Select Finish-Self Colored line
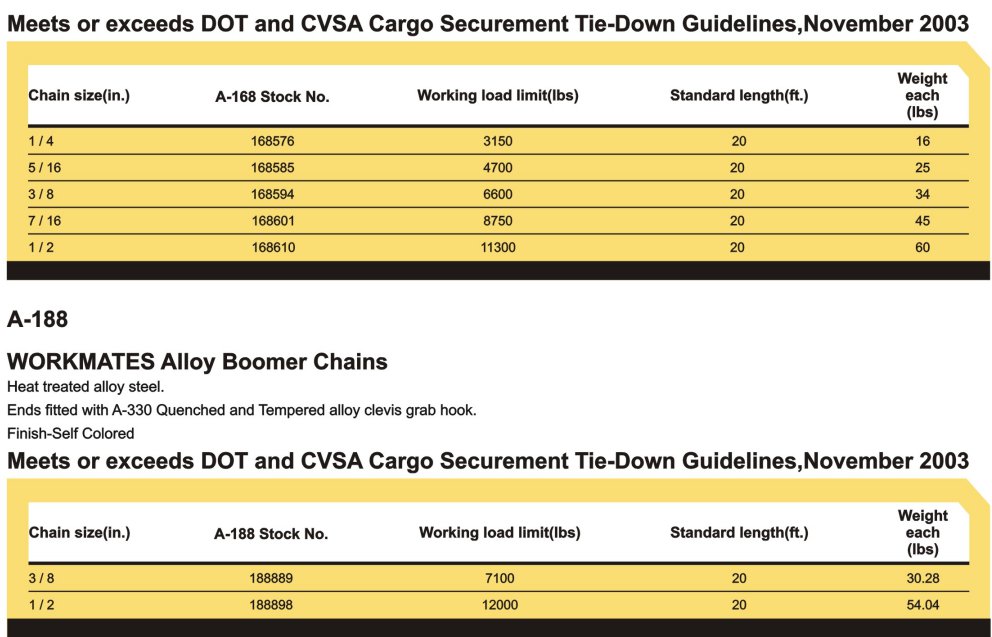Viewport: 992px width, 637px height. click(x=71, y=433)
